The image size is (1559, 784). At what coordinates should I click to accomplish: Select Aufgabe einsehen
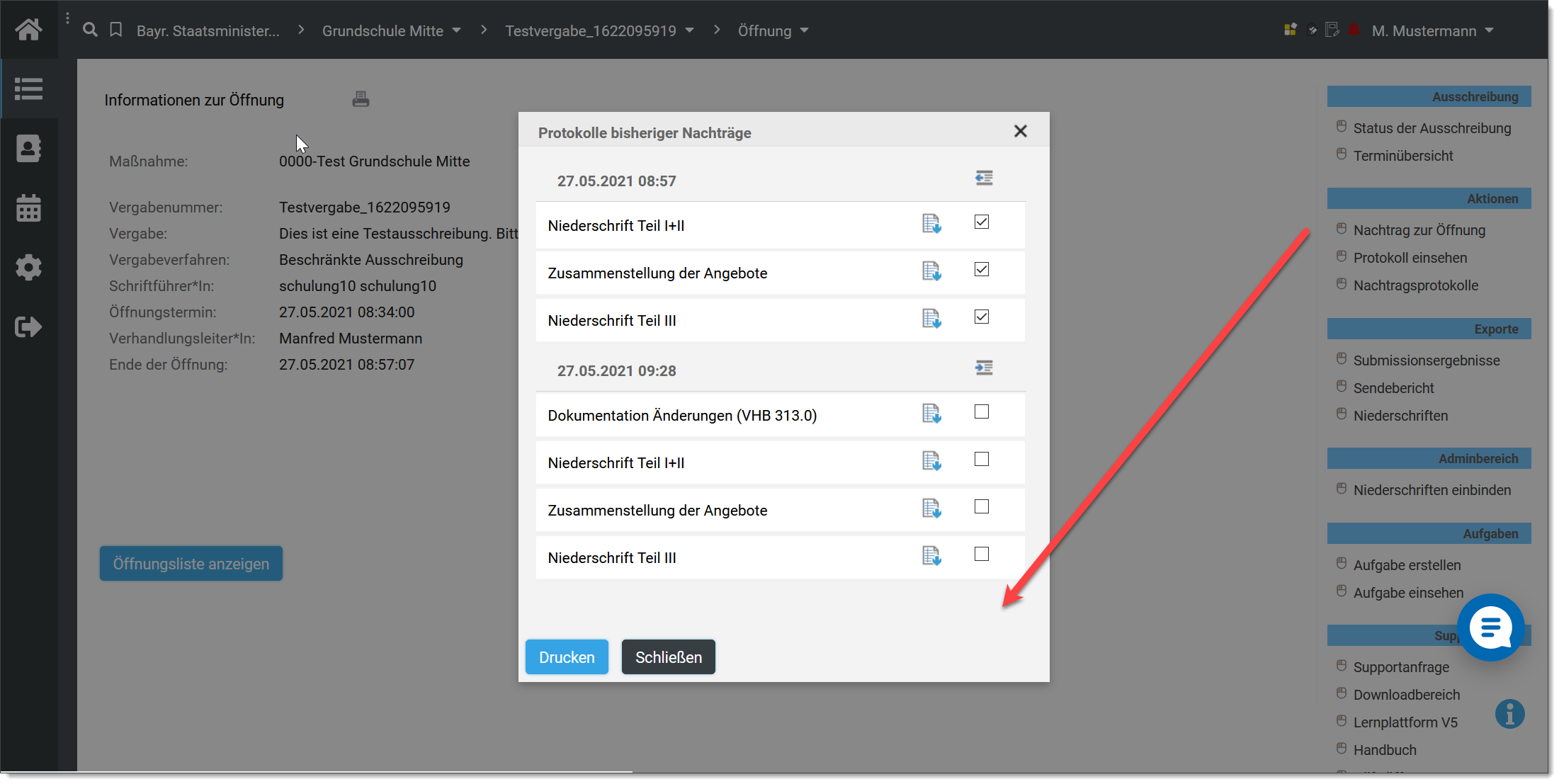[1408, 593]
